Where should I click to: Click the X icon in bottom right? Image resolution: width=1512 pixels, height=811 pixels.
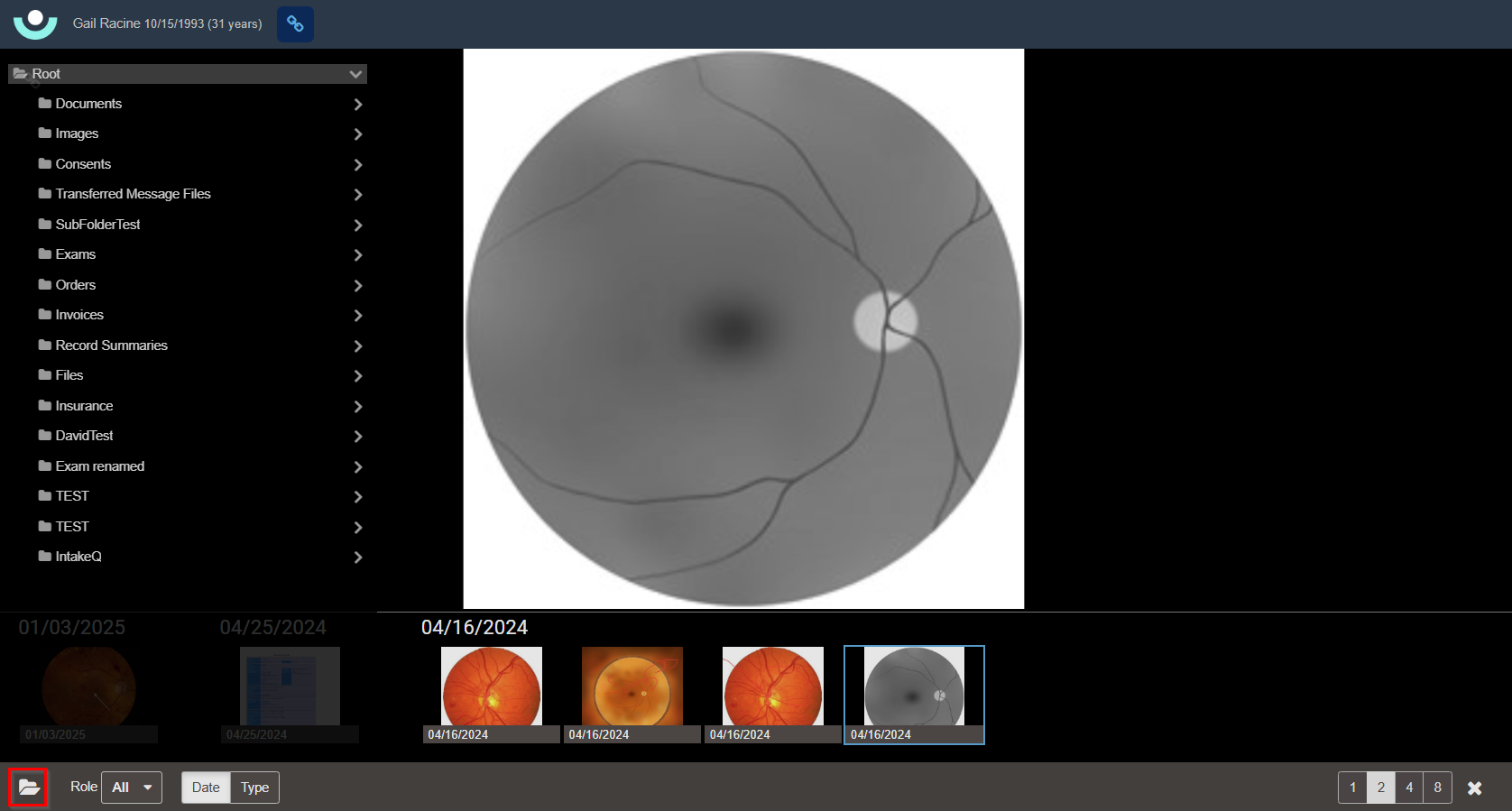pos(1474,788)
